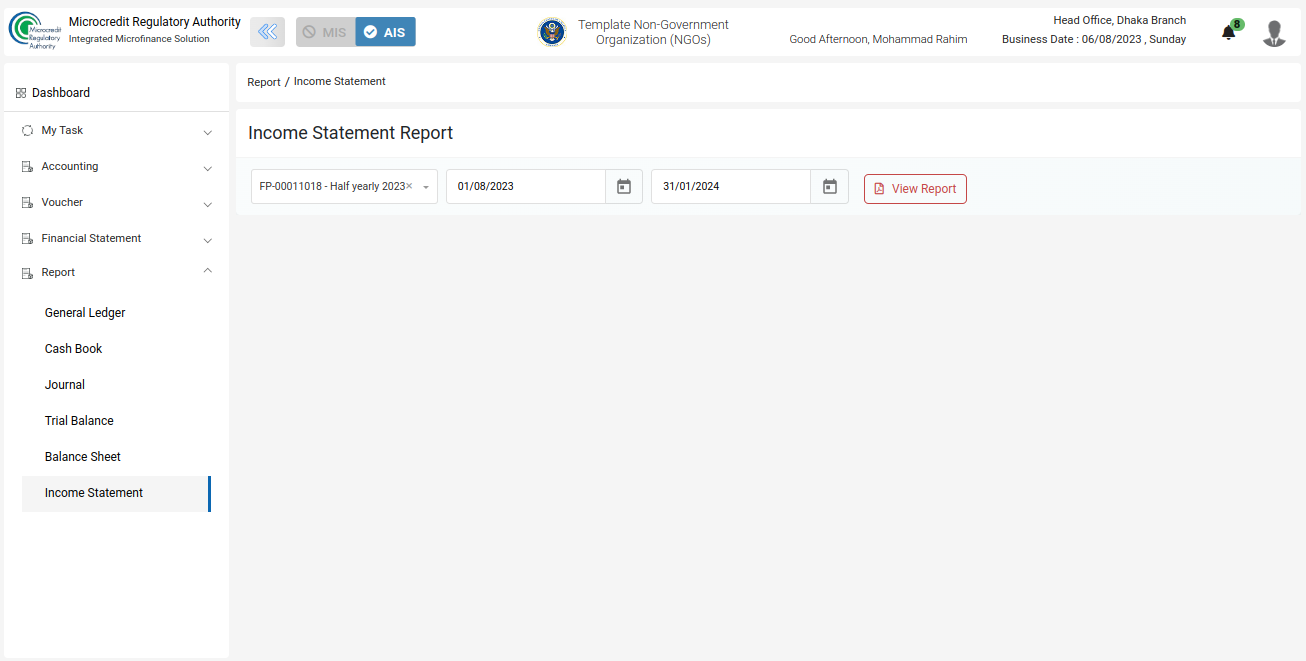The width and height of the screenshot is (1306, 661).
Task: Click the View Report button
Action: tap(915, 189)
